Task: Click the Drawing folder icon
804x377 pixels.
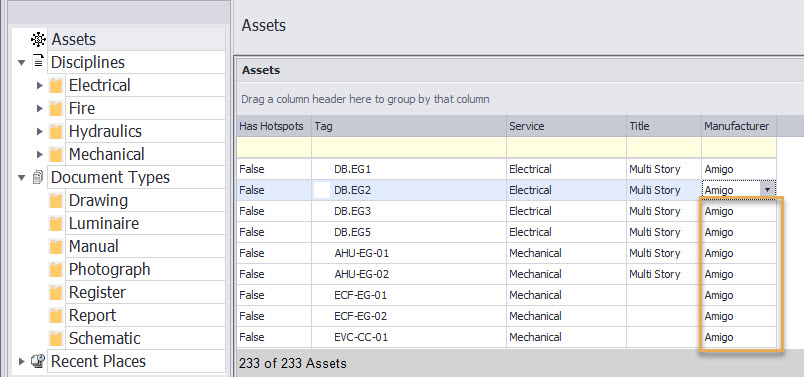Action: (56, 200)
